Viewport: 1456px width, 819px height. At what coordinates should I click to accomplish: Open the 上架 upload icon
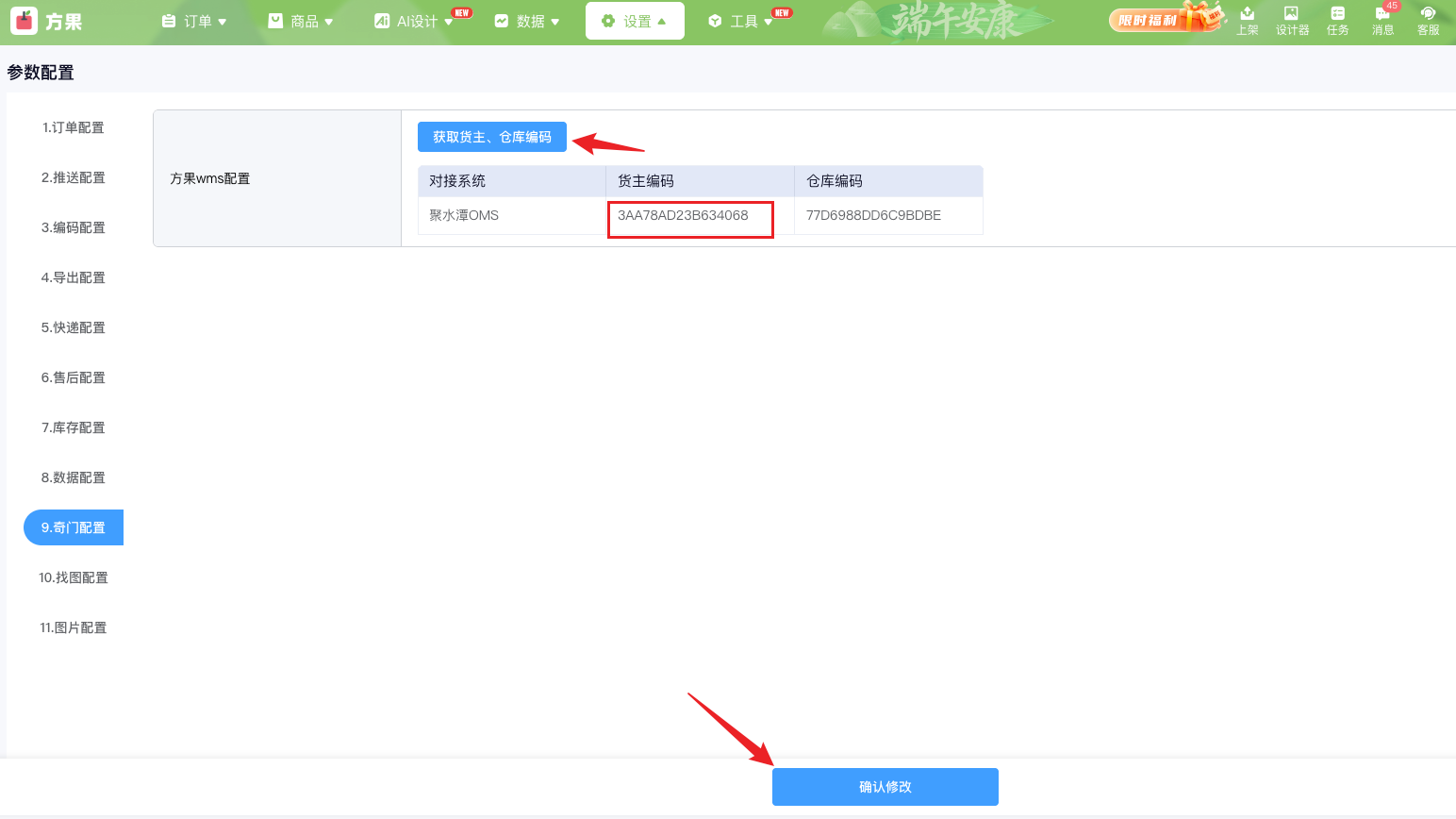click(x=1248, y=20)
